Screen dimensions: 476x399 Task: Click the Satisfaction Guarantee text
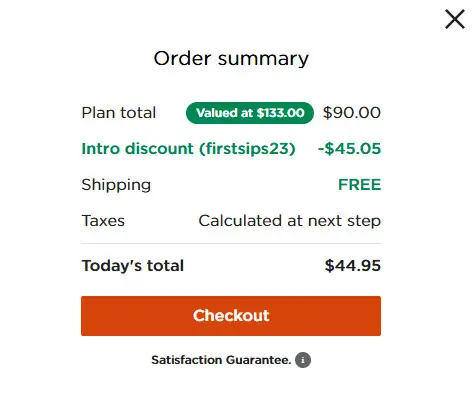point(221,360)
